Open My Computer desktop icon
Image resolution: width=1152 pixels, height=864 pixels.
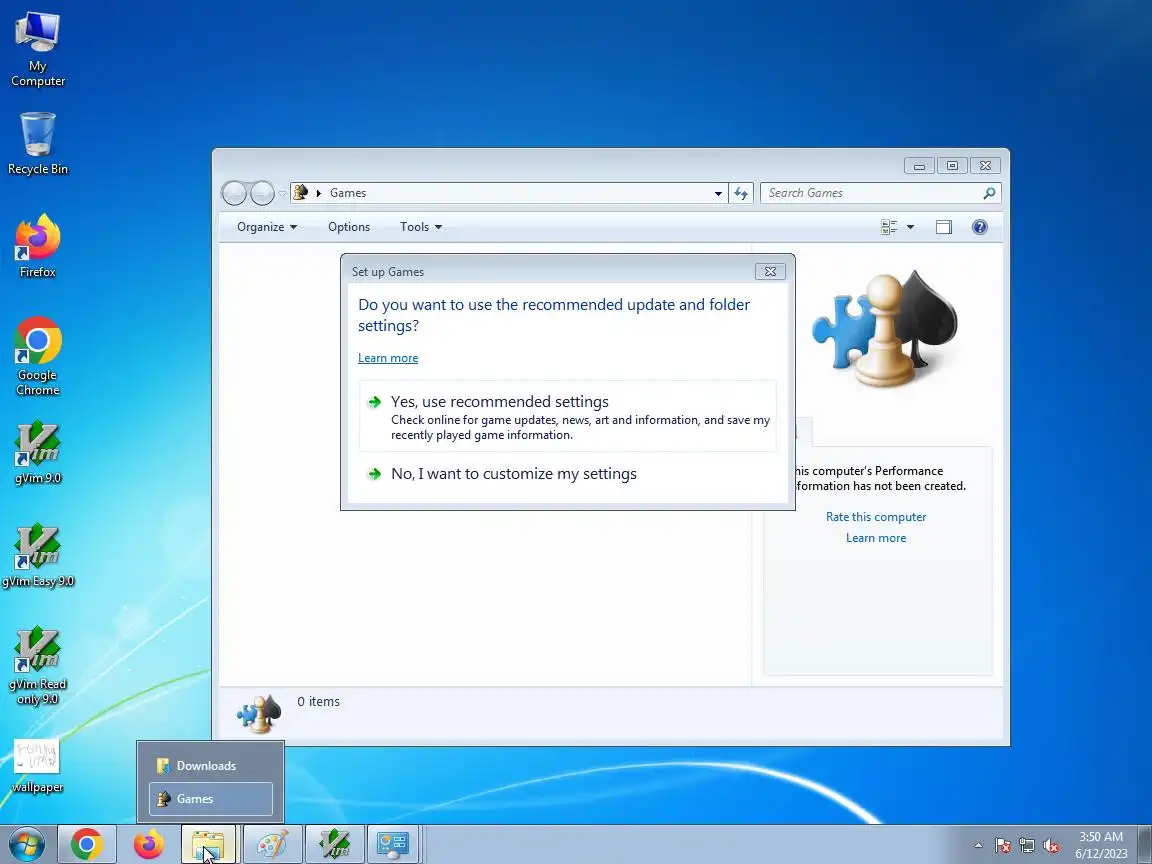37,49
